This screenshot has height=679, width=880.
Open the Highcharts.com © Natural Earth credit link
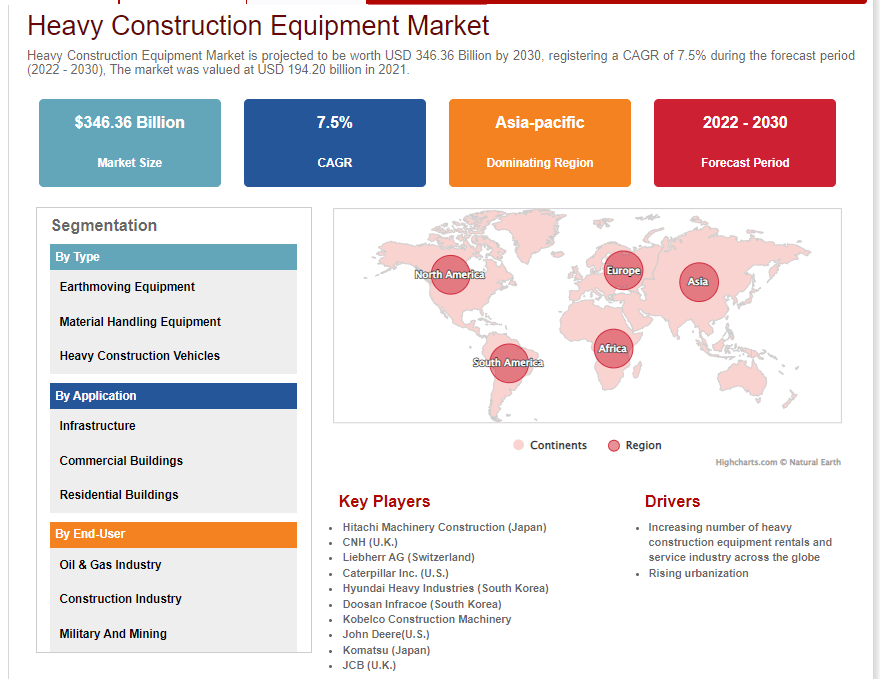pos(777,462)
